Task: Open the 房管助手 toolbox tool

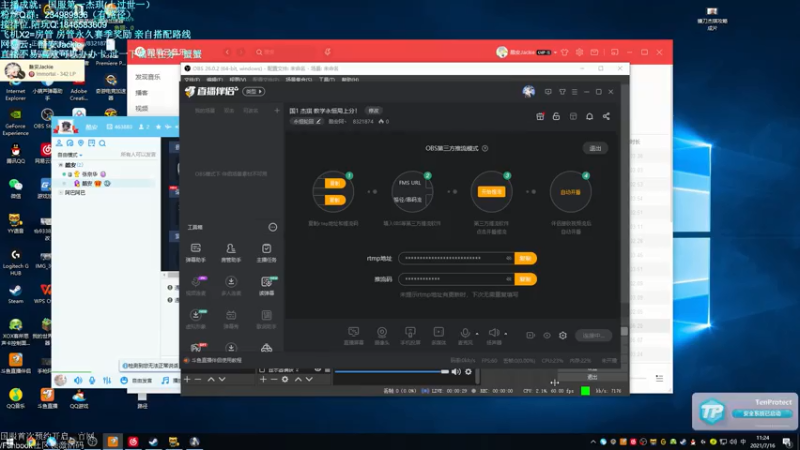Action: (x=231, y=253)
